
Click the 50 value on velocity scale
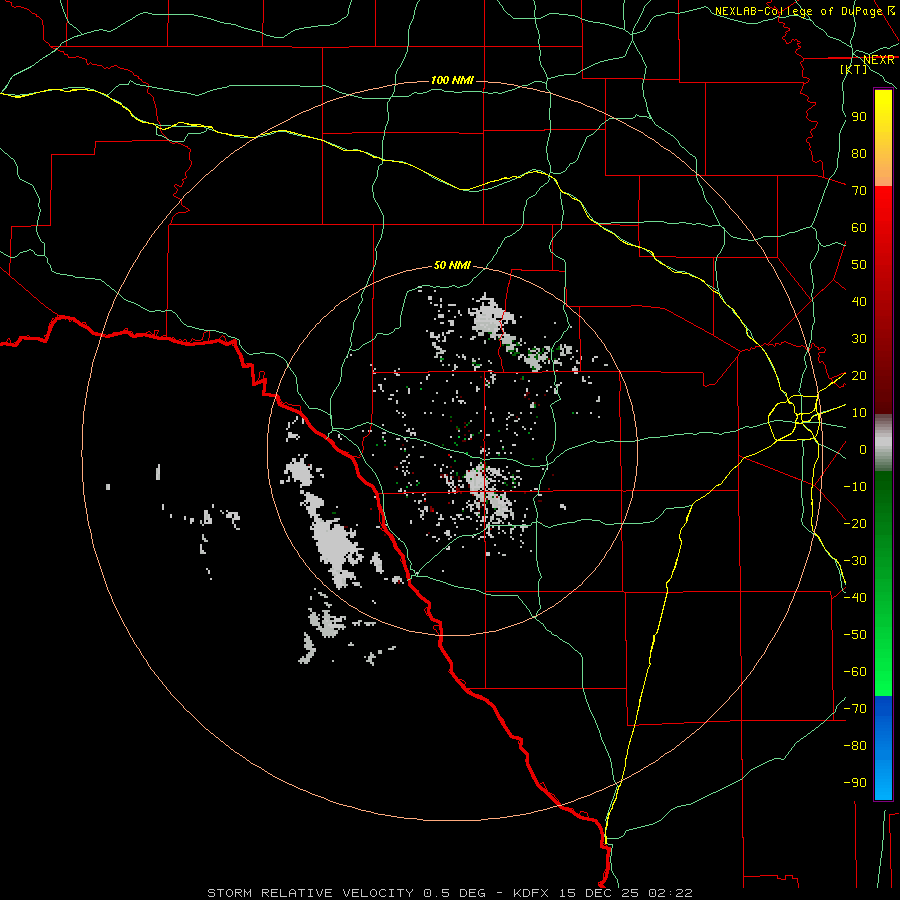point(859,265)
